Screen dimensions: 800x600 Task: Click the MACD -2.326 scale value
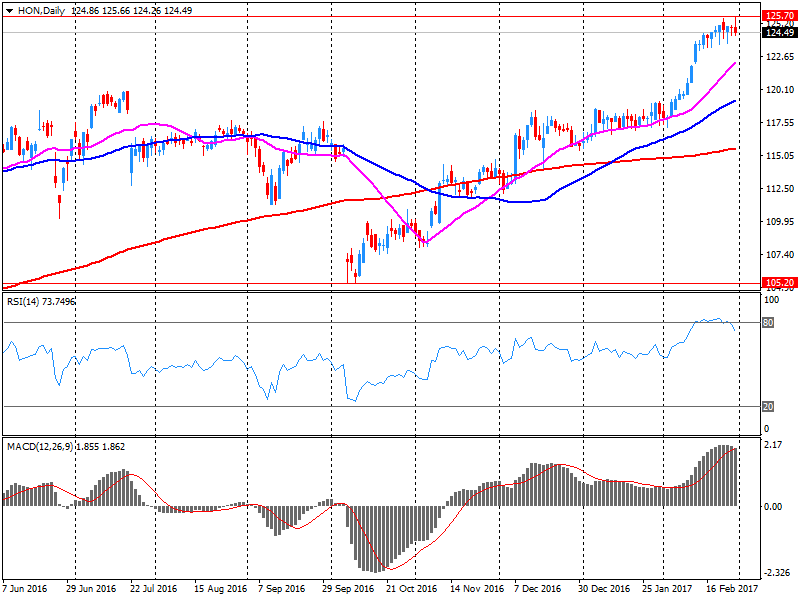click(776, 573)
